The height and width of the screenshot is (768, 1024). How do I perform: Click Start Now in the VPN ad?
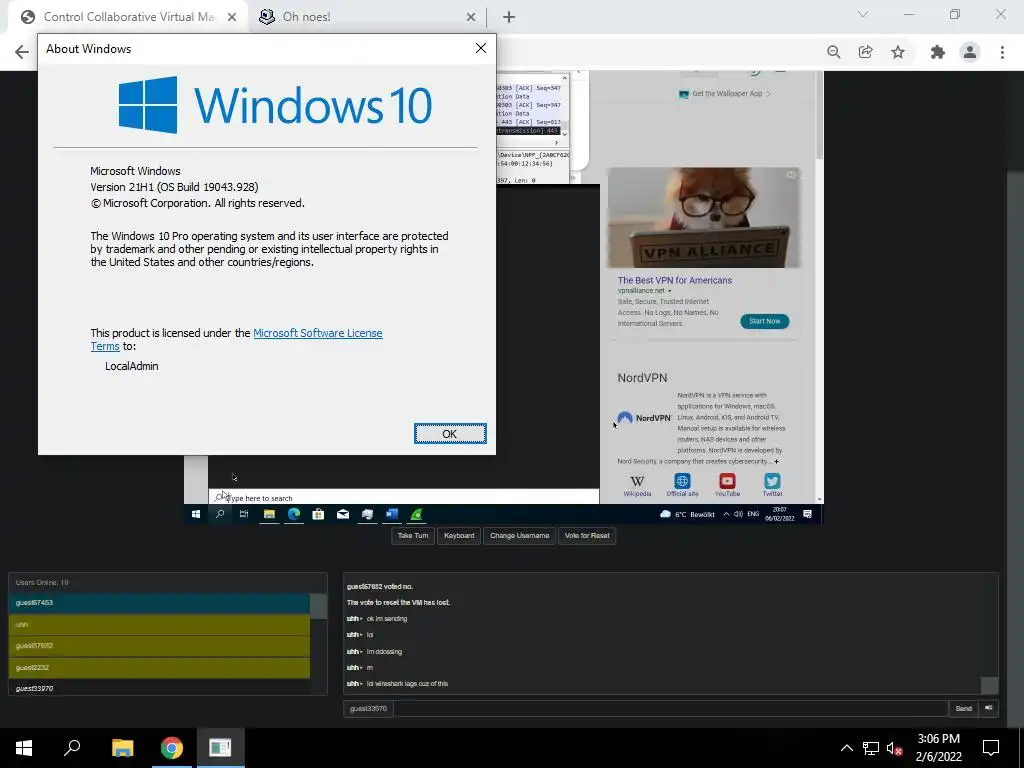pos(764,321)
